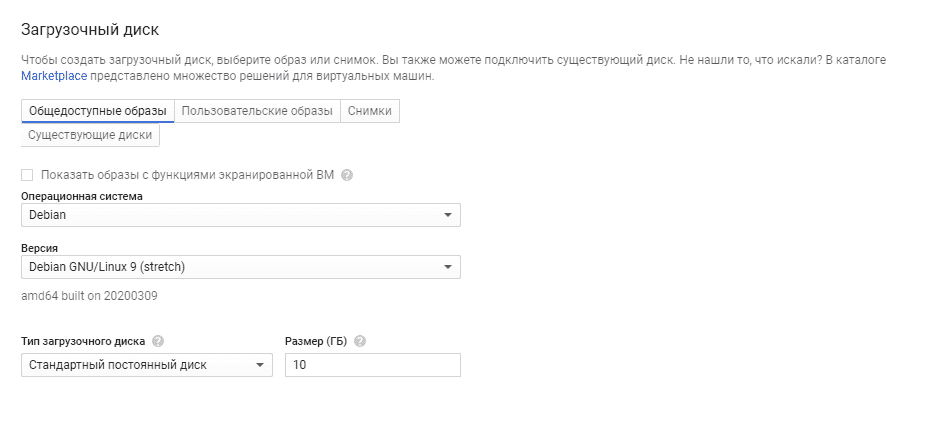Screen dimensions: 938x424
Task: Click the disk size field containing 10
Action: [372, 365]
